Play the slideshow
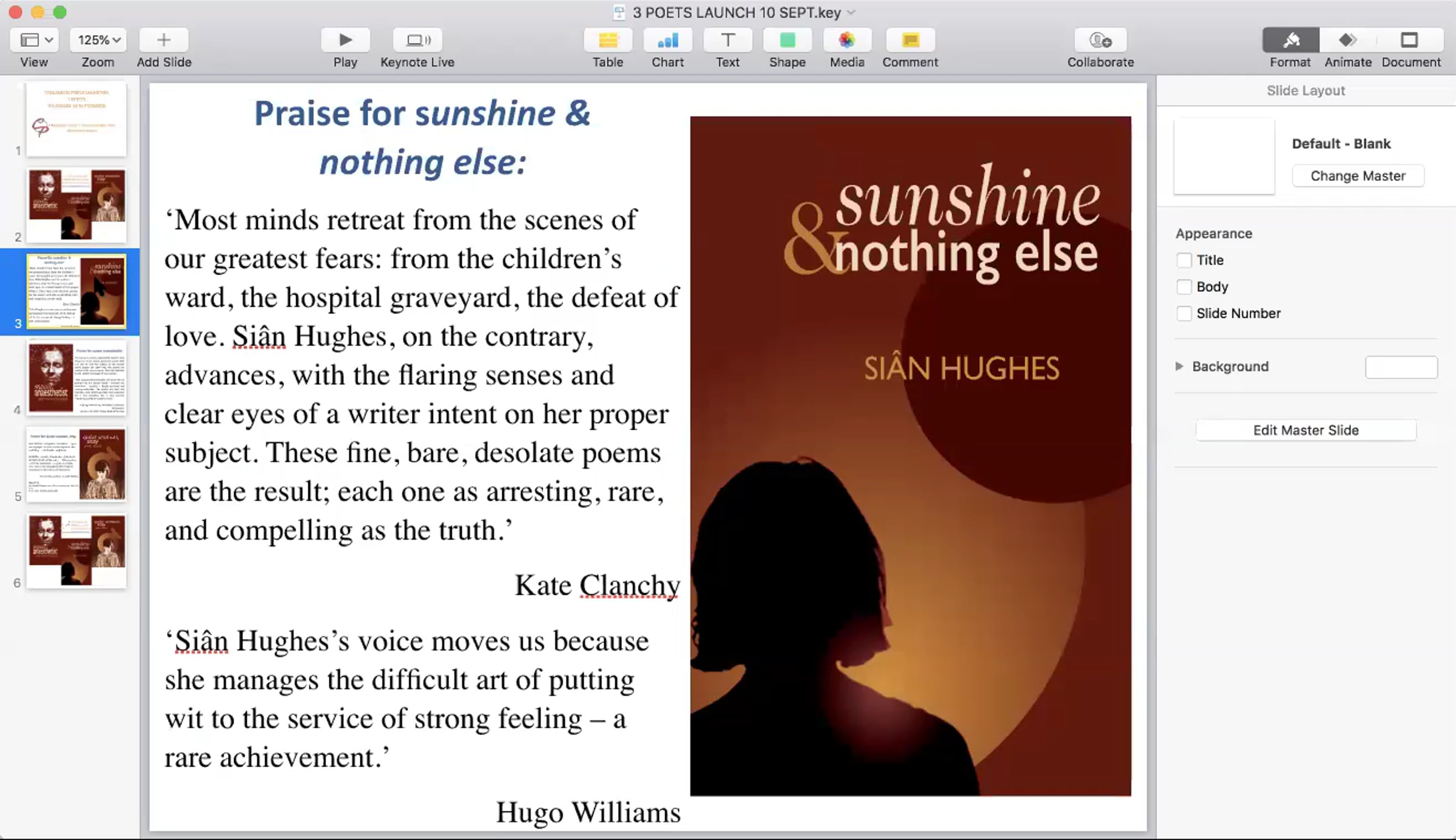Viewport: 1456px width, 840px height. 345,40
